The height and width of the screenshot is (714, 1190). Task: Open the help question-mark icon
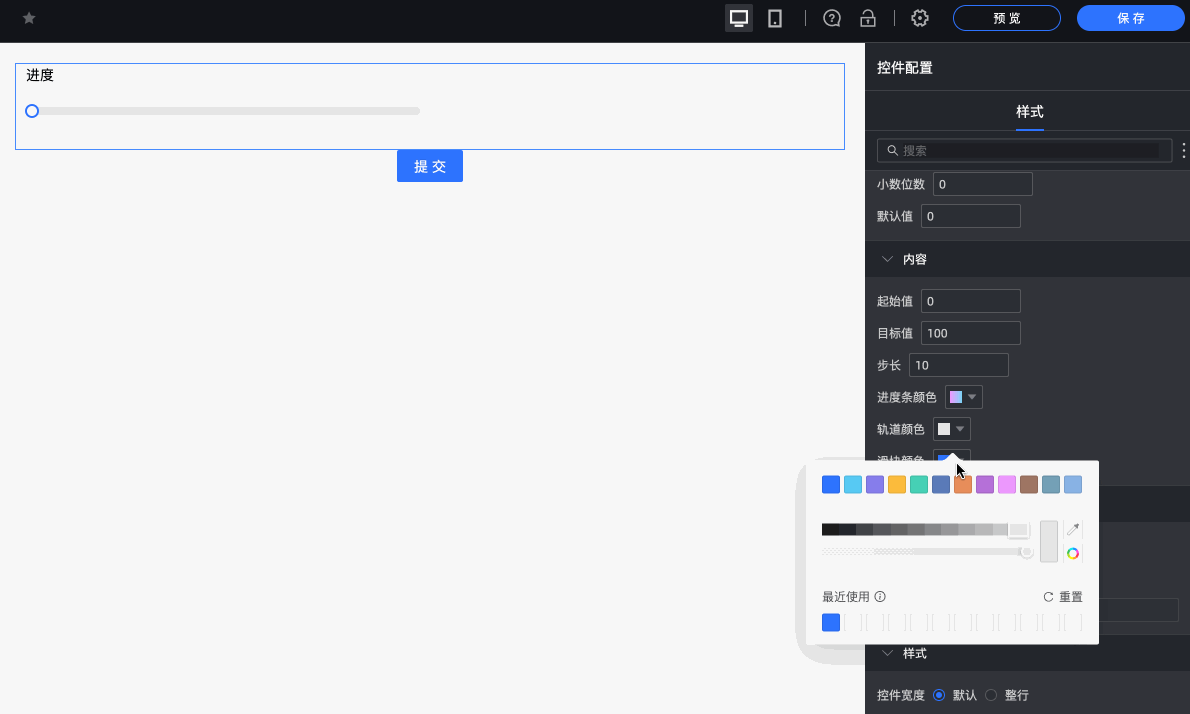coord(832,18)
